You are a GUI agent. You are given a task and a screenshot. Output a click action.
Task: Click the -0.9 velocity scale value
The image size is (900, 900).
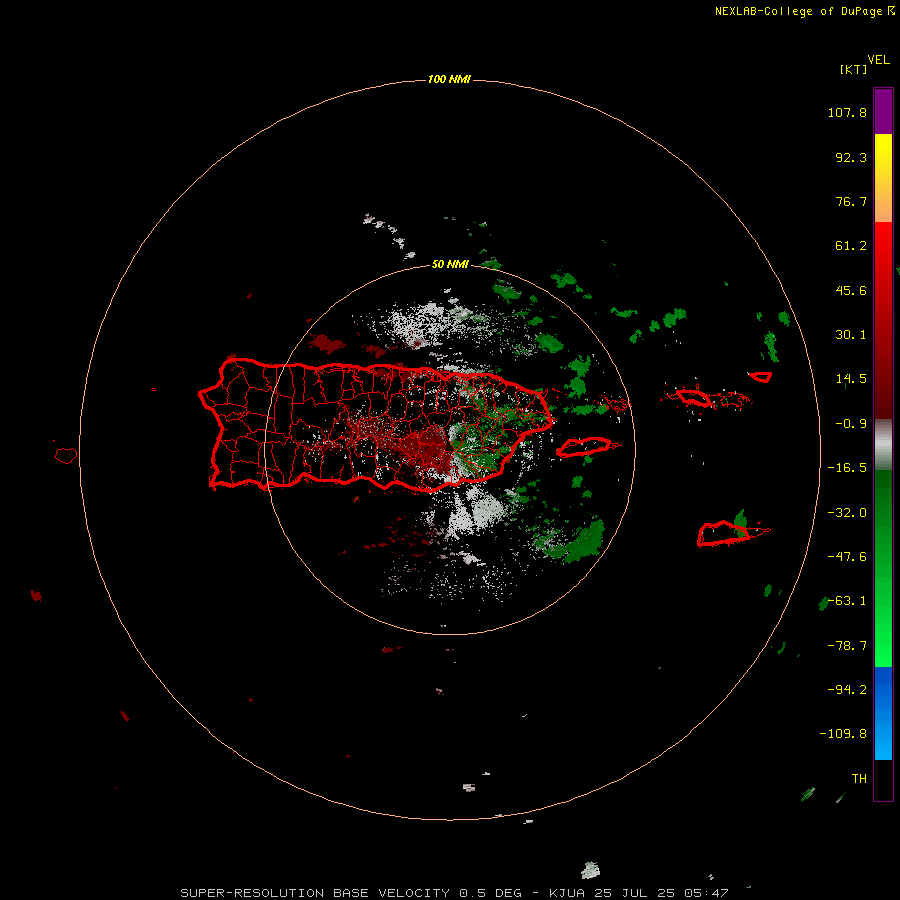pos(851,424)
